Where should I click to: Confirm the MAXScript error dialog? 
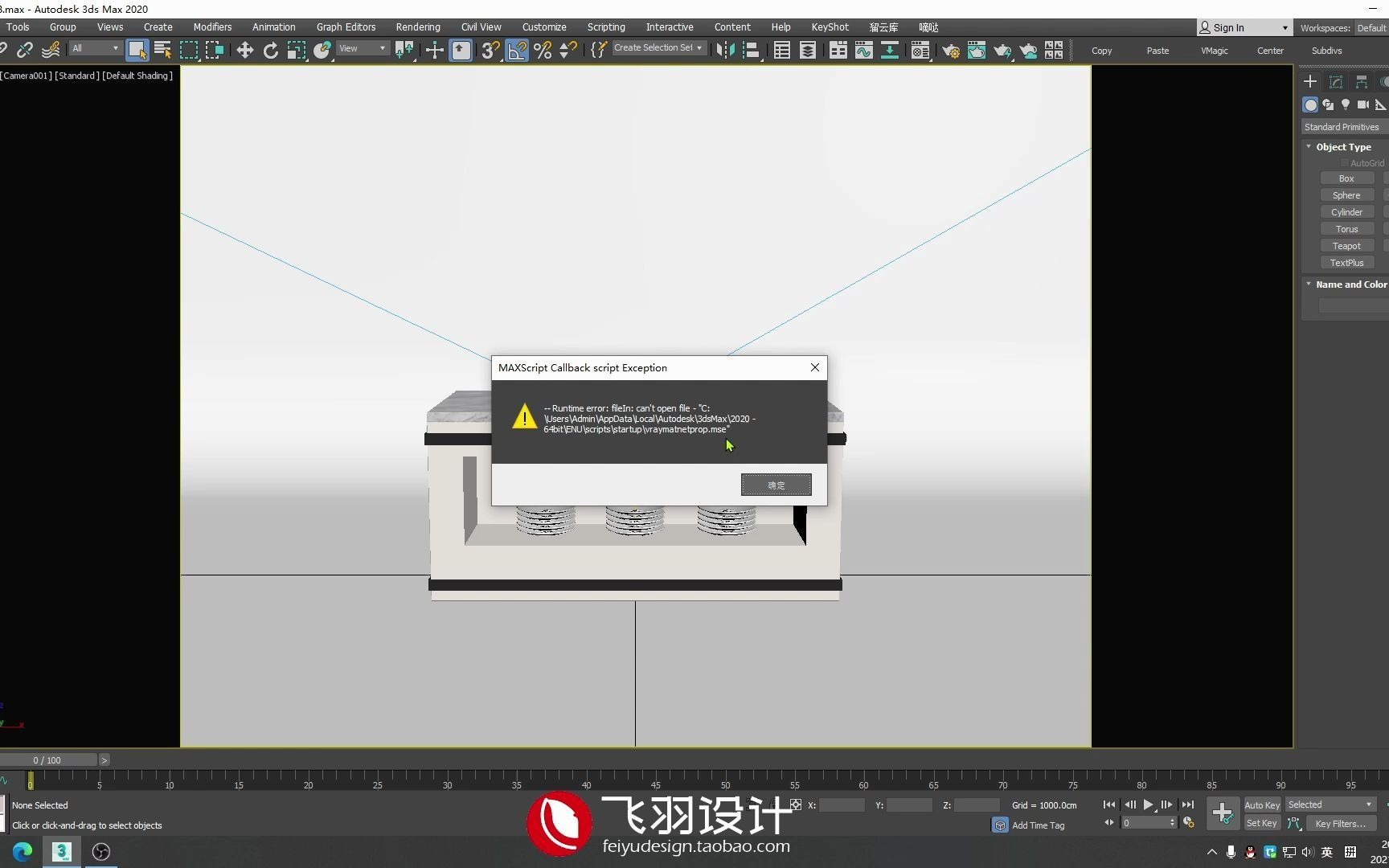[775, 485]
